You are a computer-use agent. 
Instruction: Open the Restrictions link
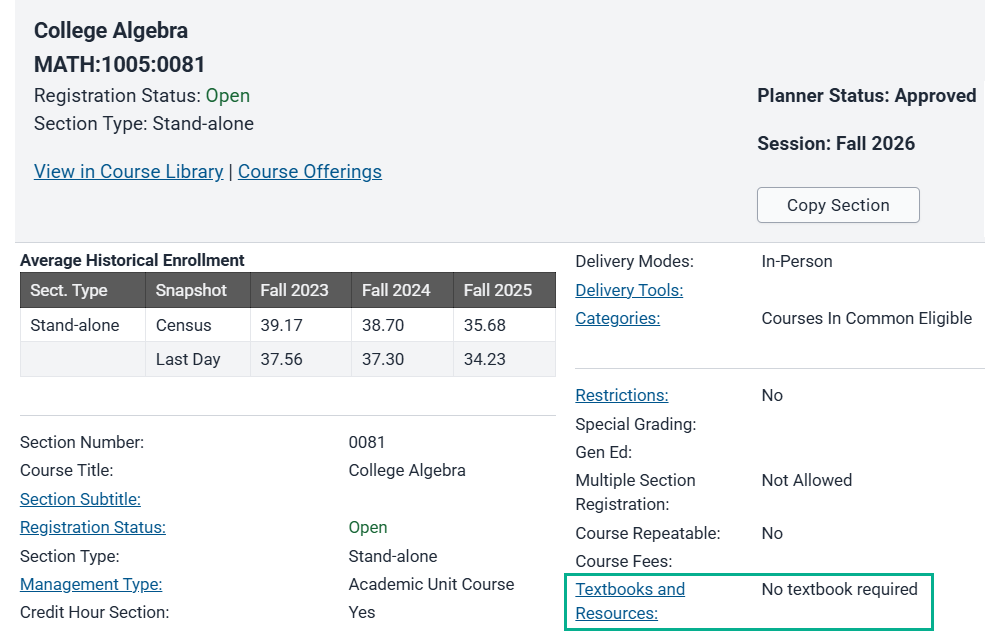click(x=622, y=395)
